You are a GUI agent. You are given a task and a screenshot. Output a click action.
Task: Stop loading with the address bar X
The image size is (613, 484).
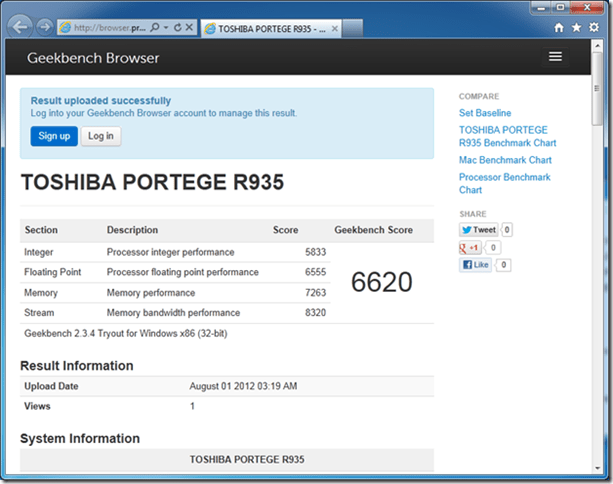(189, 27)
